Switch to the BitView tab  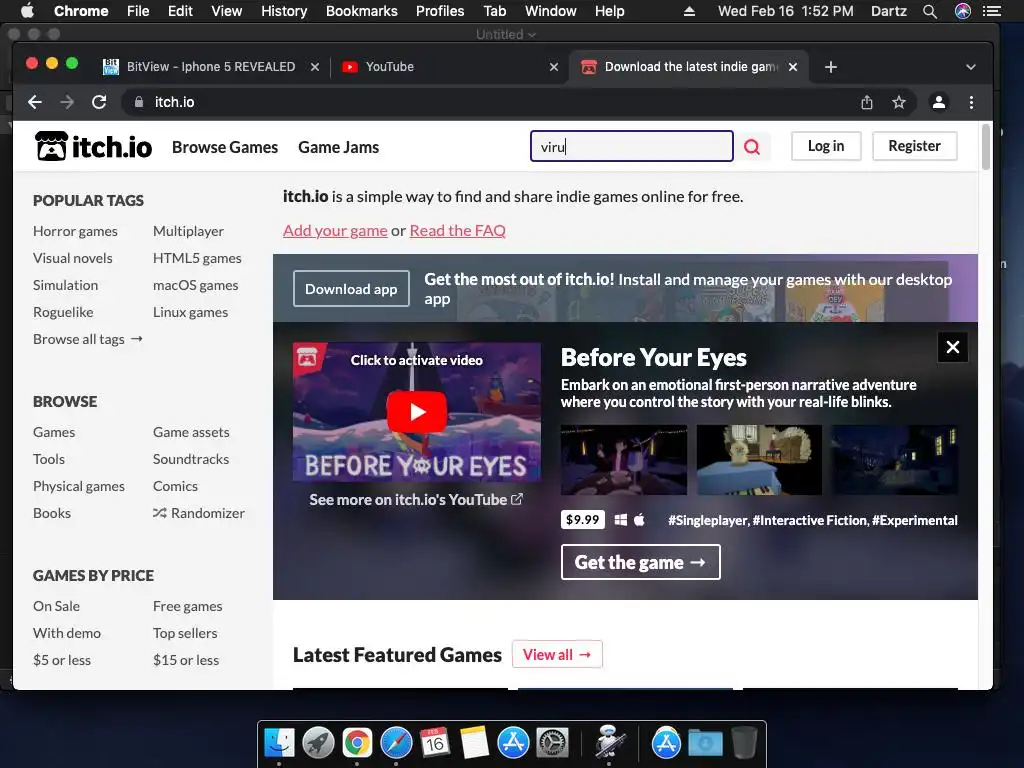click(x=210, y=67)
